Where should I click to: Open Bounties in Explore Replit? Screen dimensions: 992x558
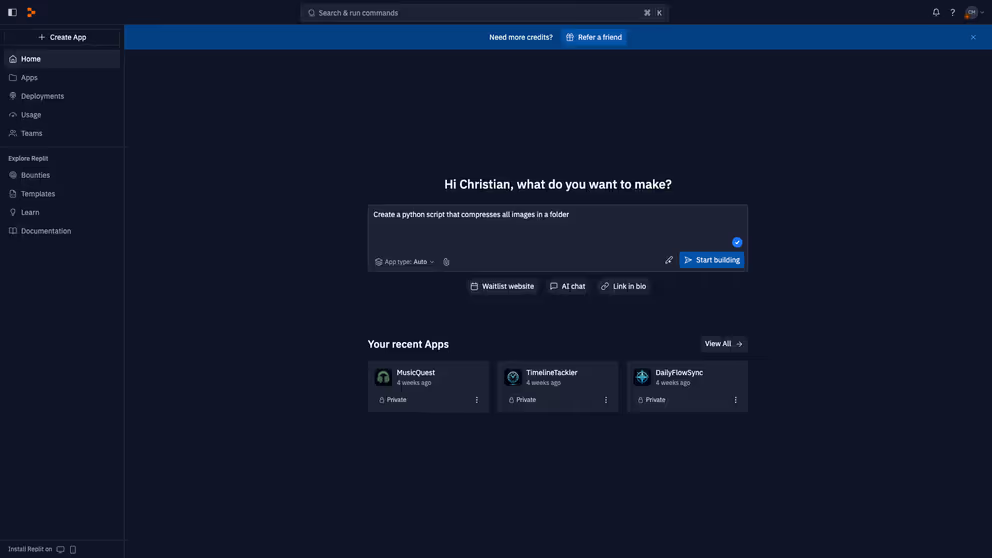click(35, 175)
